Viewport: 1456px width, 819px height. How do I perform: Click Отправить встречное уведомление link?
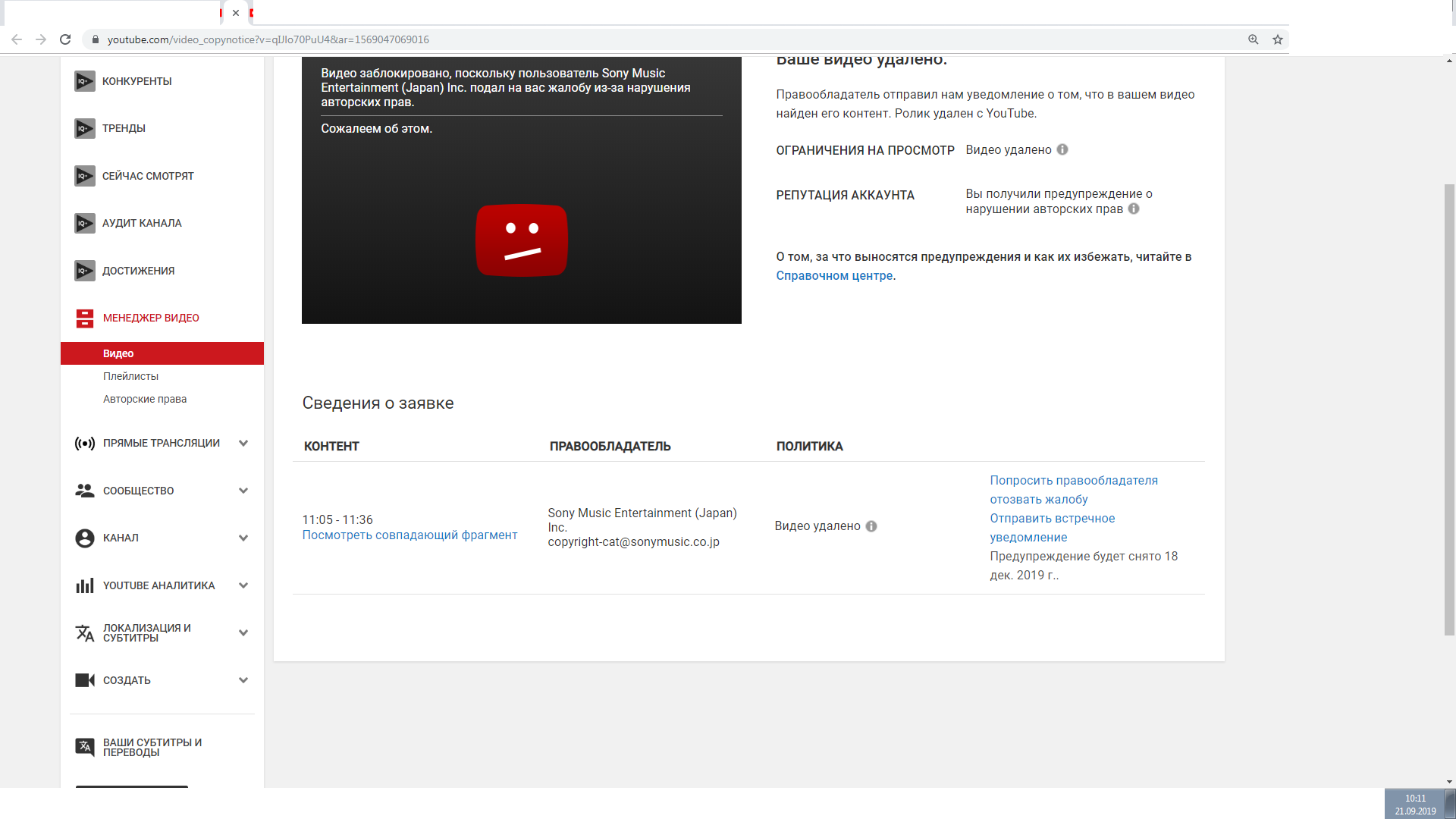(x=1052, y=528)
